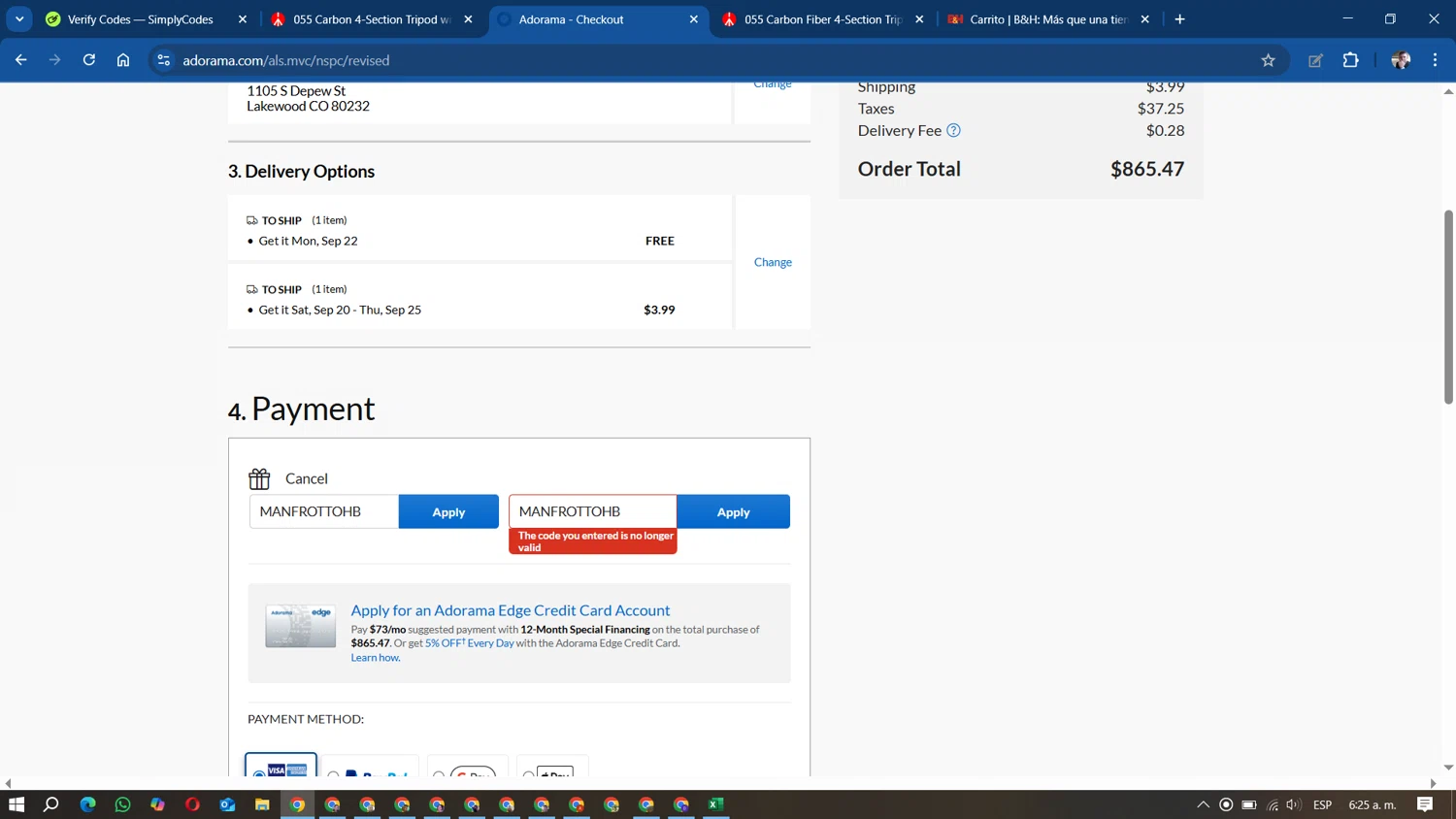The width and height of the screenshot is (1456, 819).
Task: Open the tab search dropdown arrow
Action: (x=19, y=19)
